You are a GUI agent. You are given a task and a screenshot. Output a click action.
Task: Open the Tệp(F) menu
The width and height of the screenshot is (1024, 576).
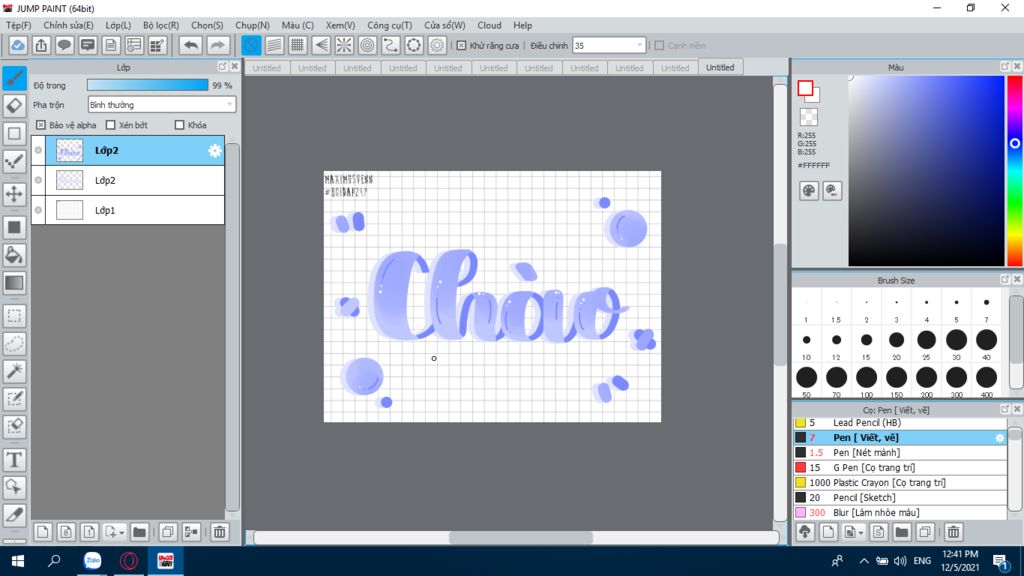18,25
